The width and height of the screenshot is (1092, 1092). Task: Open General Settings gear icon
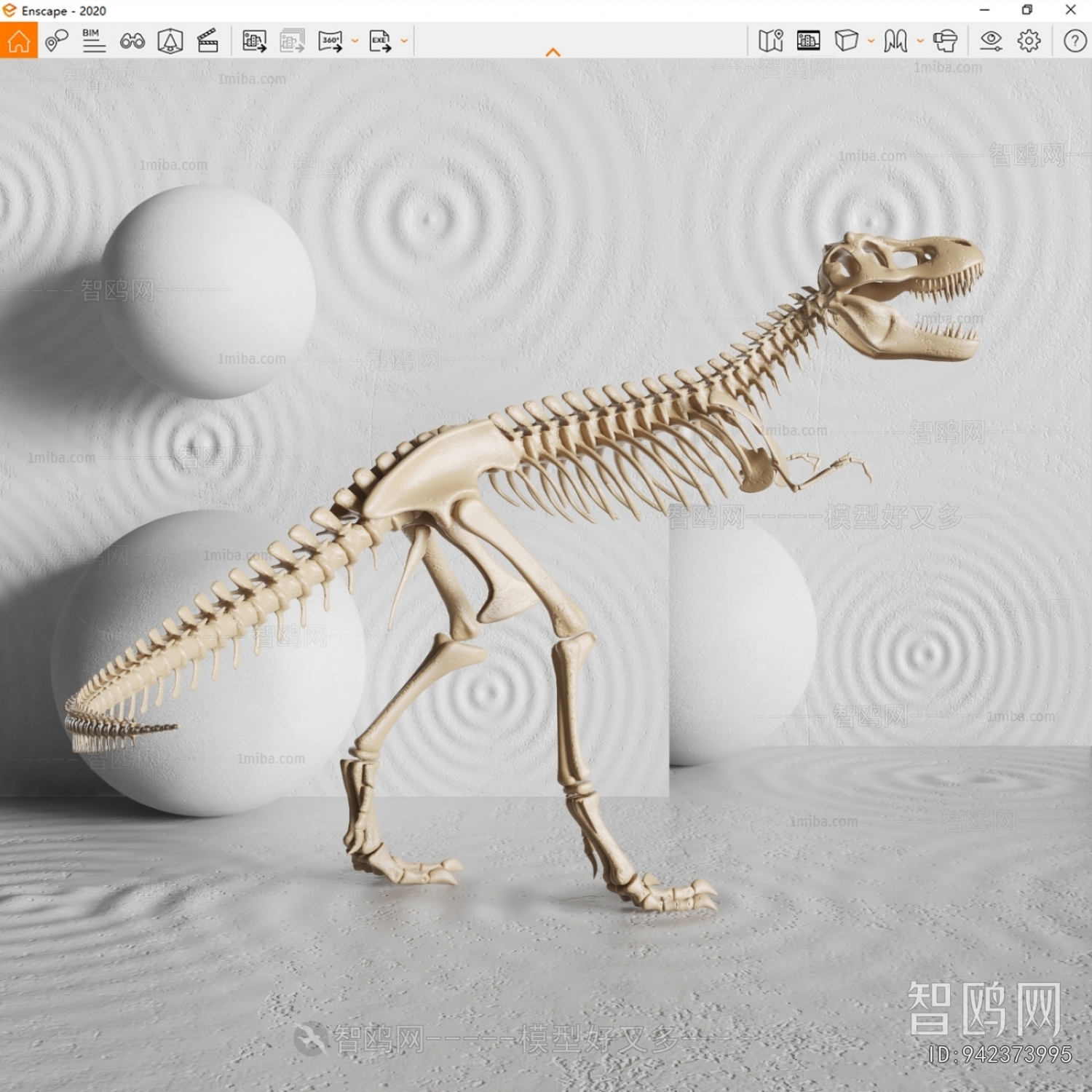coord(1029,41)
